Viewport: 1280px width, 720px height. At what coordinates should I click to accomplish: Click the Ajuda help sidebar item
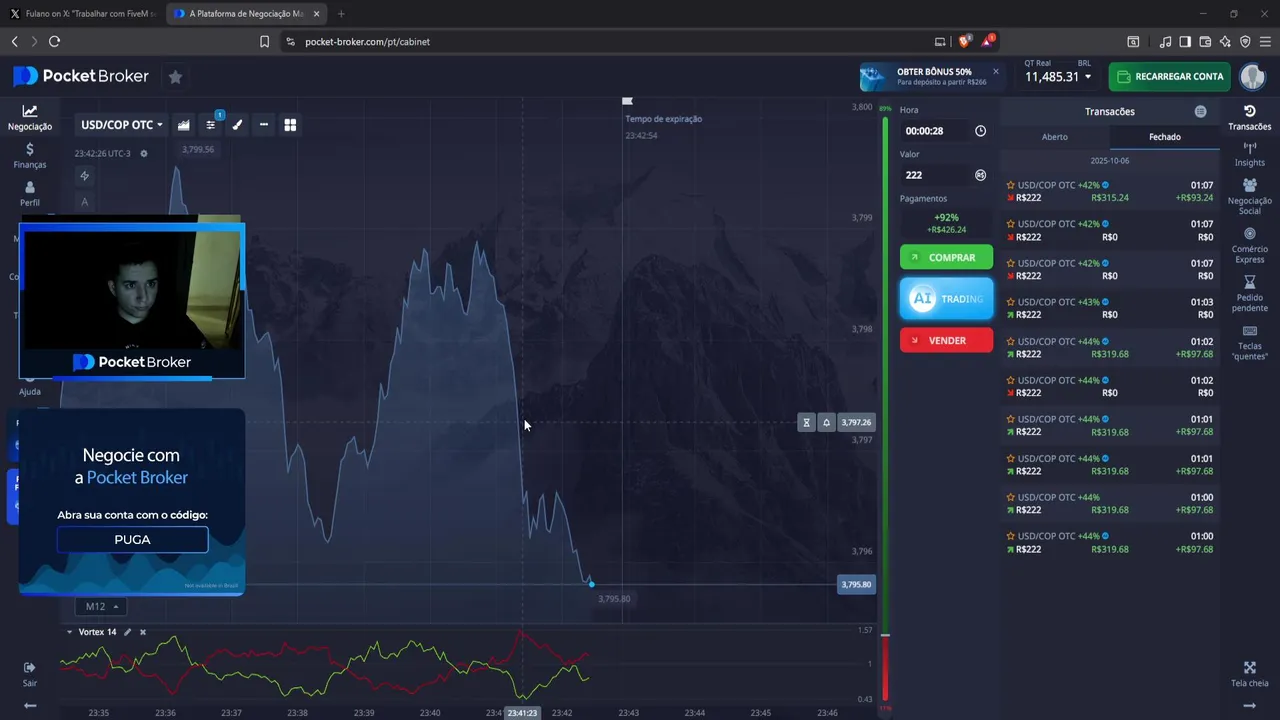pyautogui.click(x=30, y=385)
